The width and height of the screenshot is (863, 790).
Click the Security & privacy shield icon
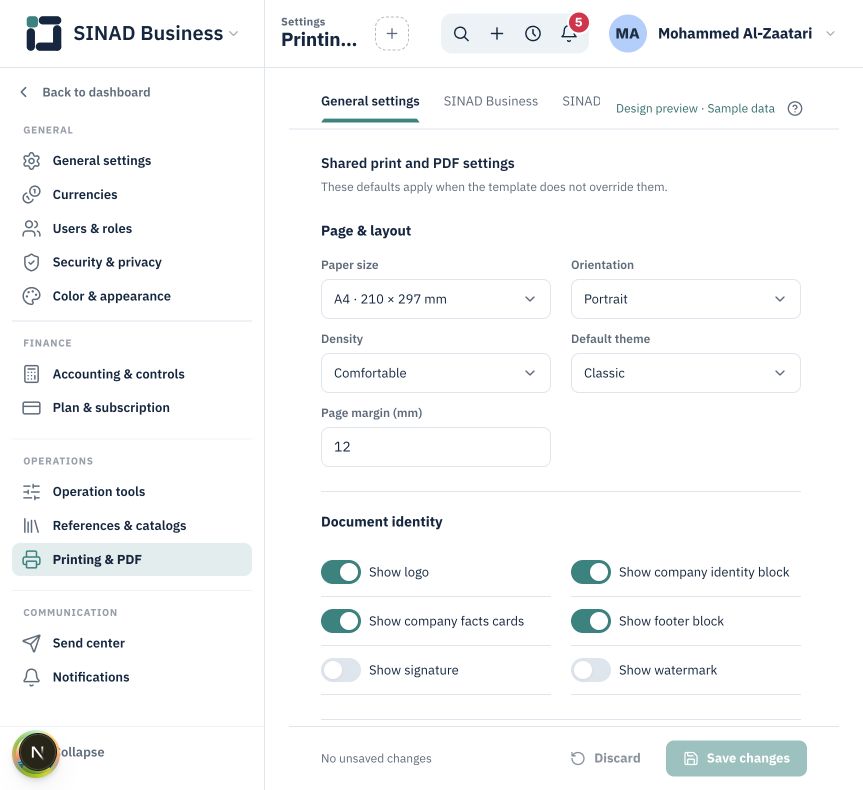click(31, 263)
